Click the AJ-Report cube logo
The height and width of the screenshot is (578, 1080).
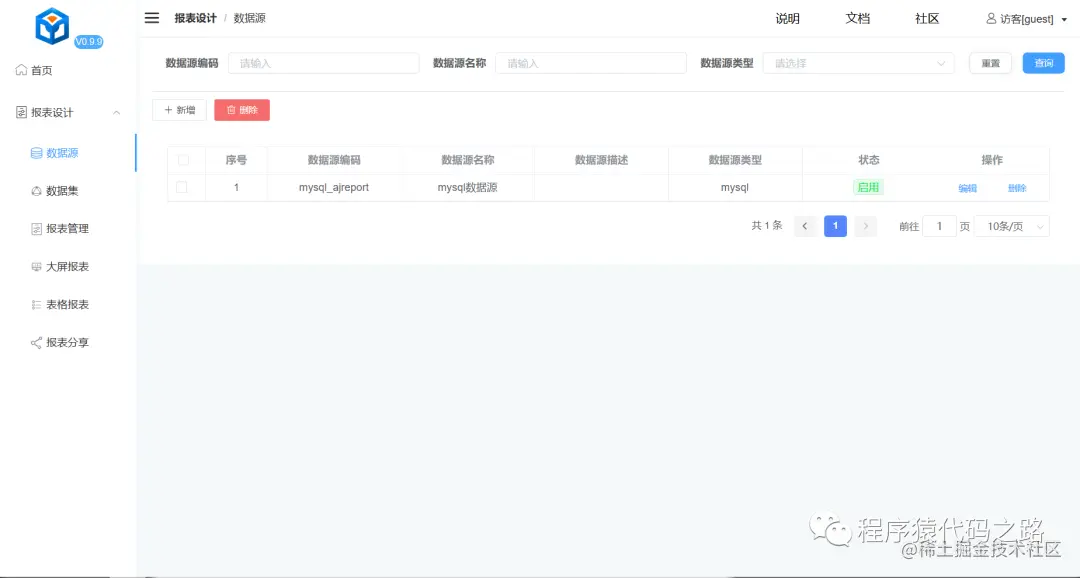point(52,25)
